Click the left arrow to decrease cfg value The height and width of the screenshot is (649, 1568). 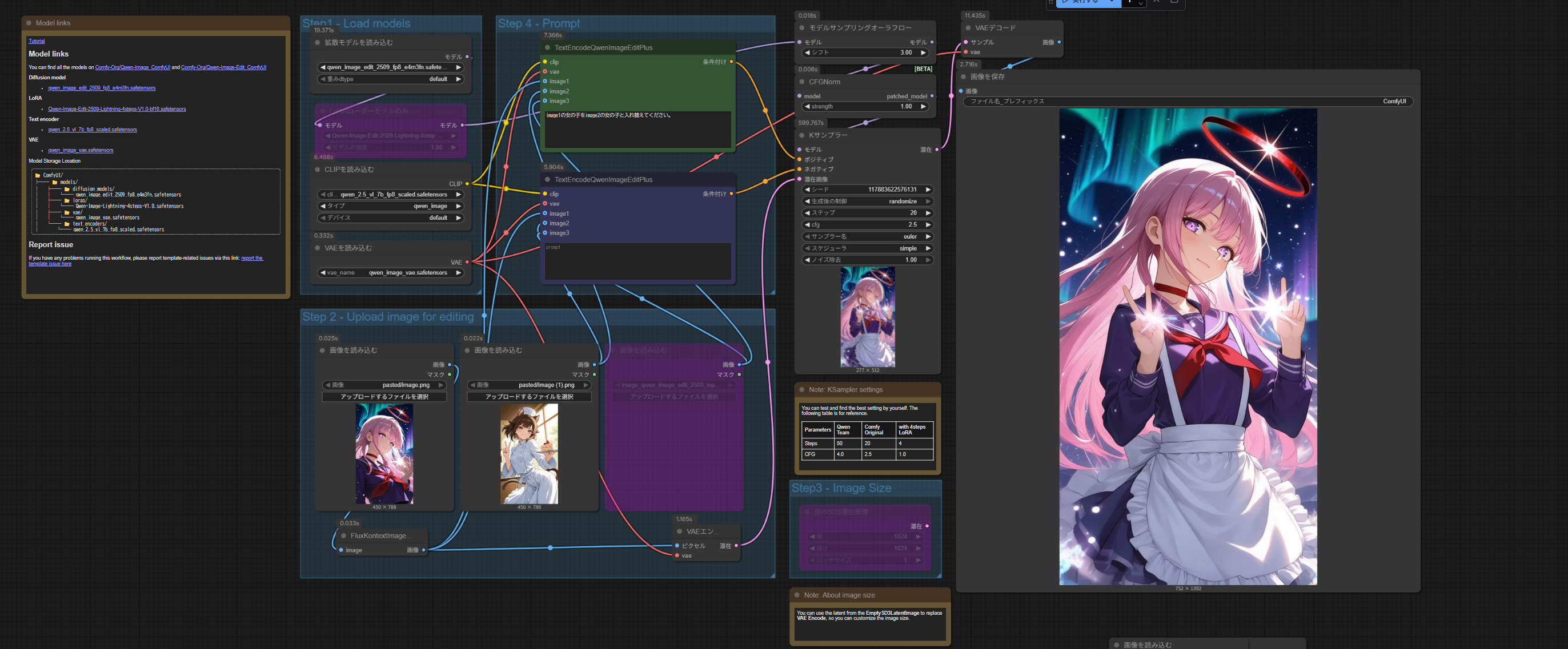pyautogui.click(x=807, y=224)
